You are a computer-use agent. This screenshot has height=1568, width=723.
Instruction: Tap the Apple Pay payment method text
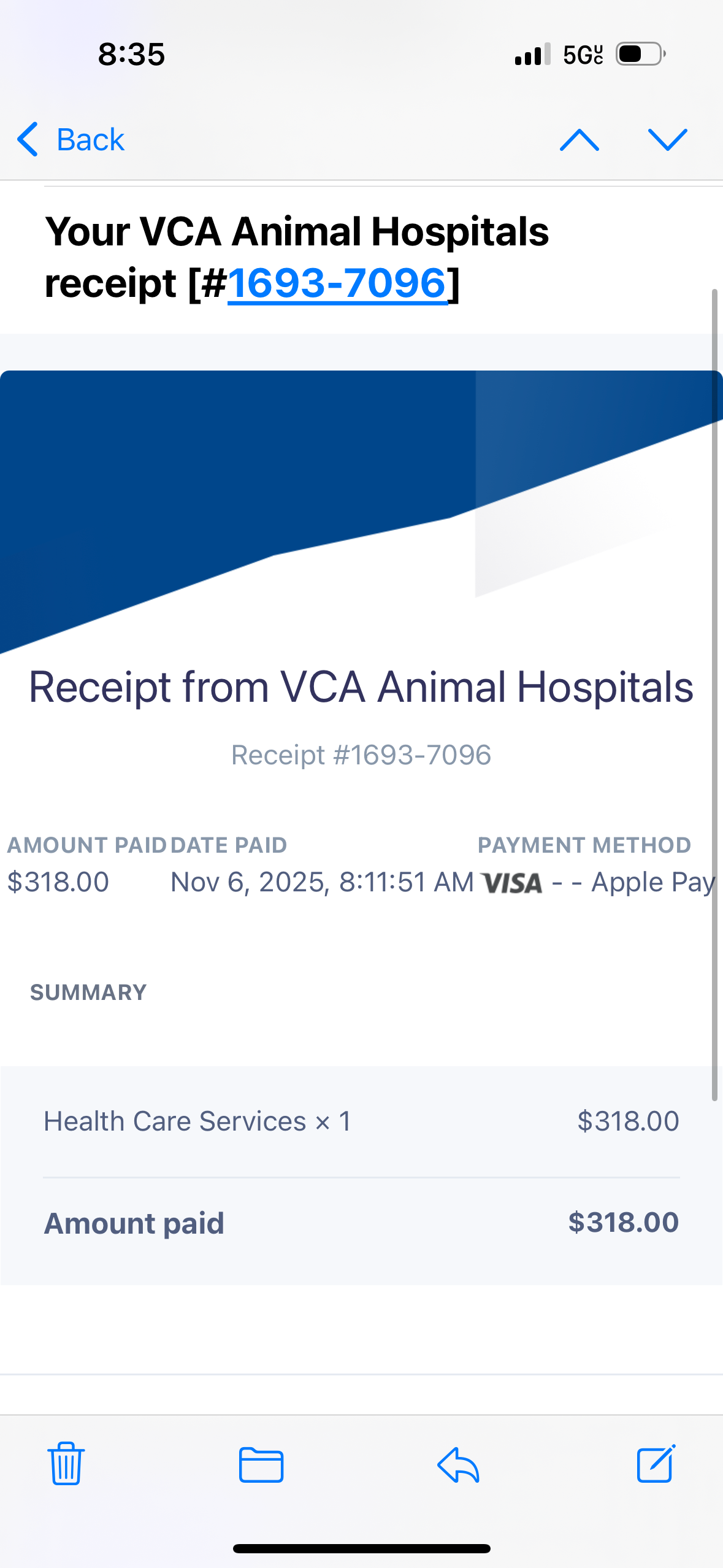[x=652, y=883]
